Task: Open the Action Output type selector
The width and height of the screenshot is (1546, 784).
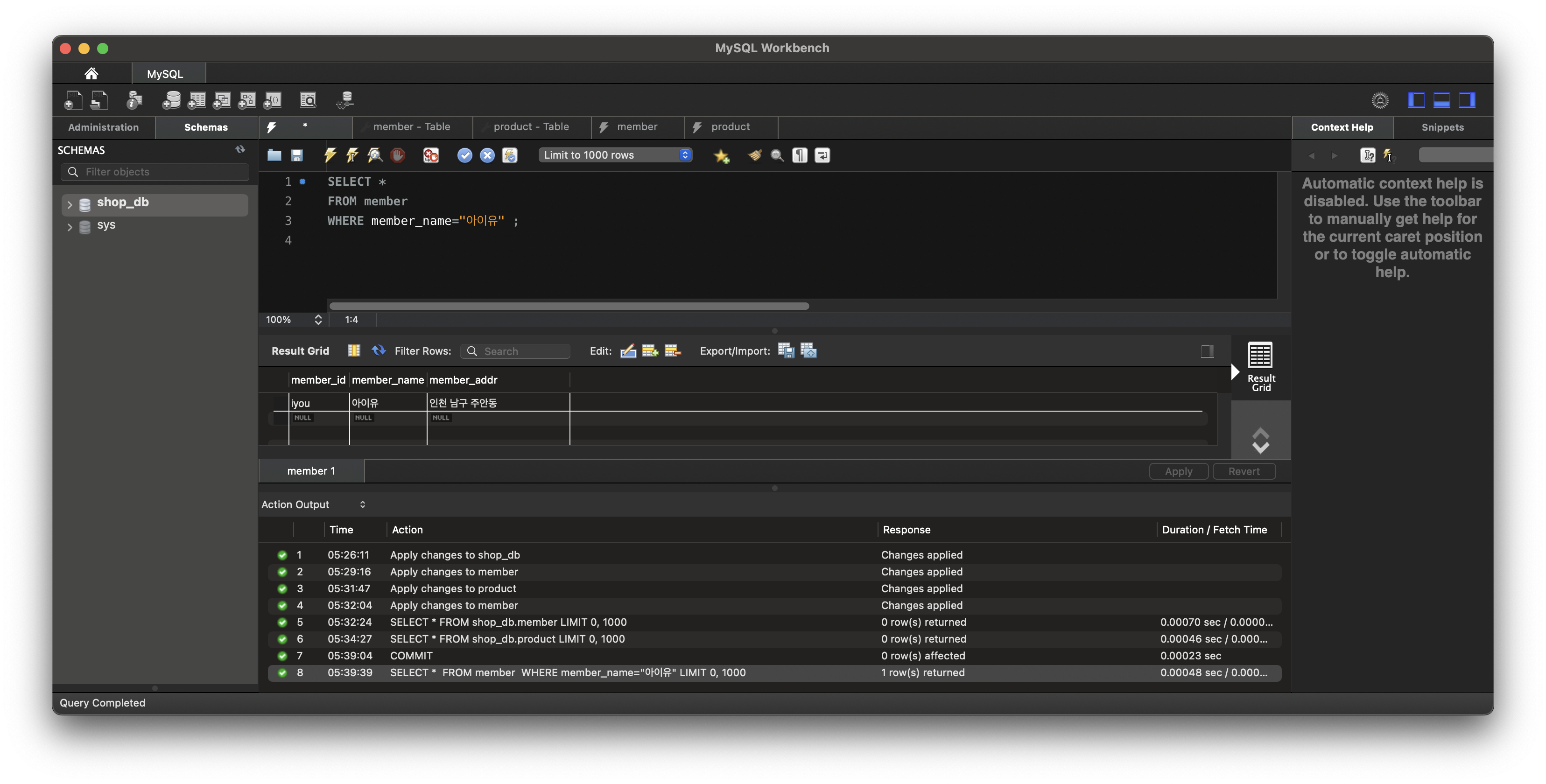Action: coord(363,504)
